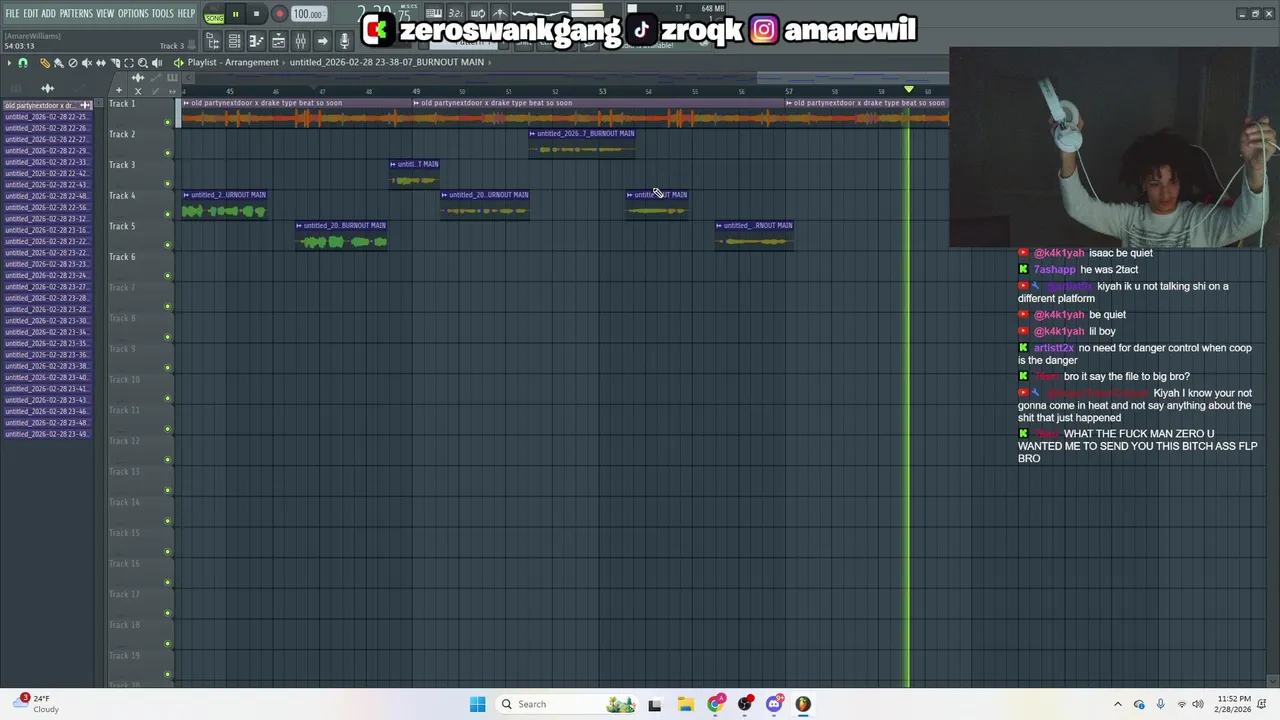1280x720 pixels.
Task: Click the browser view icon beside the mixer
Action: pyautogui.click(x=278, y=41)
